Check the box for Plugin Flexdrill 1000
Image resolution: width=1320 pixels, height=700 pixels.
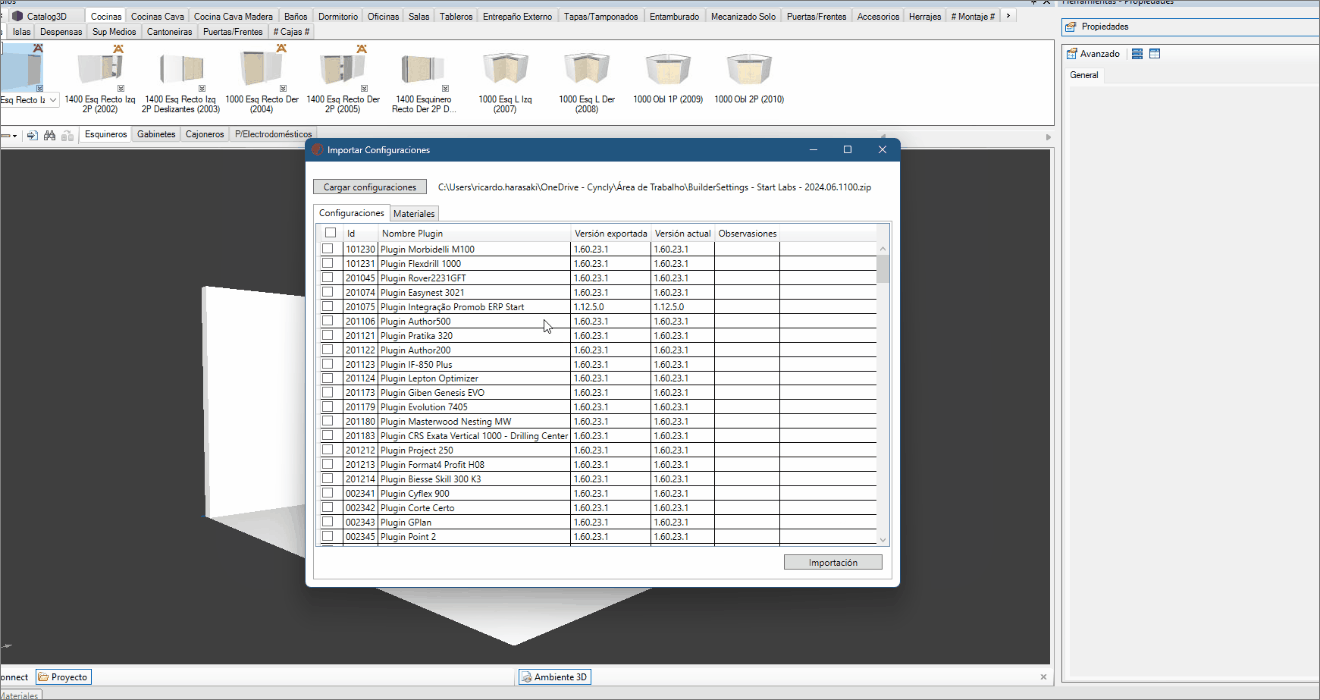(x=327, y=263)
